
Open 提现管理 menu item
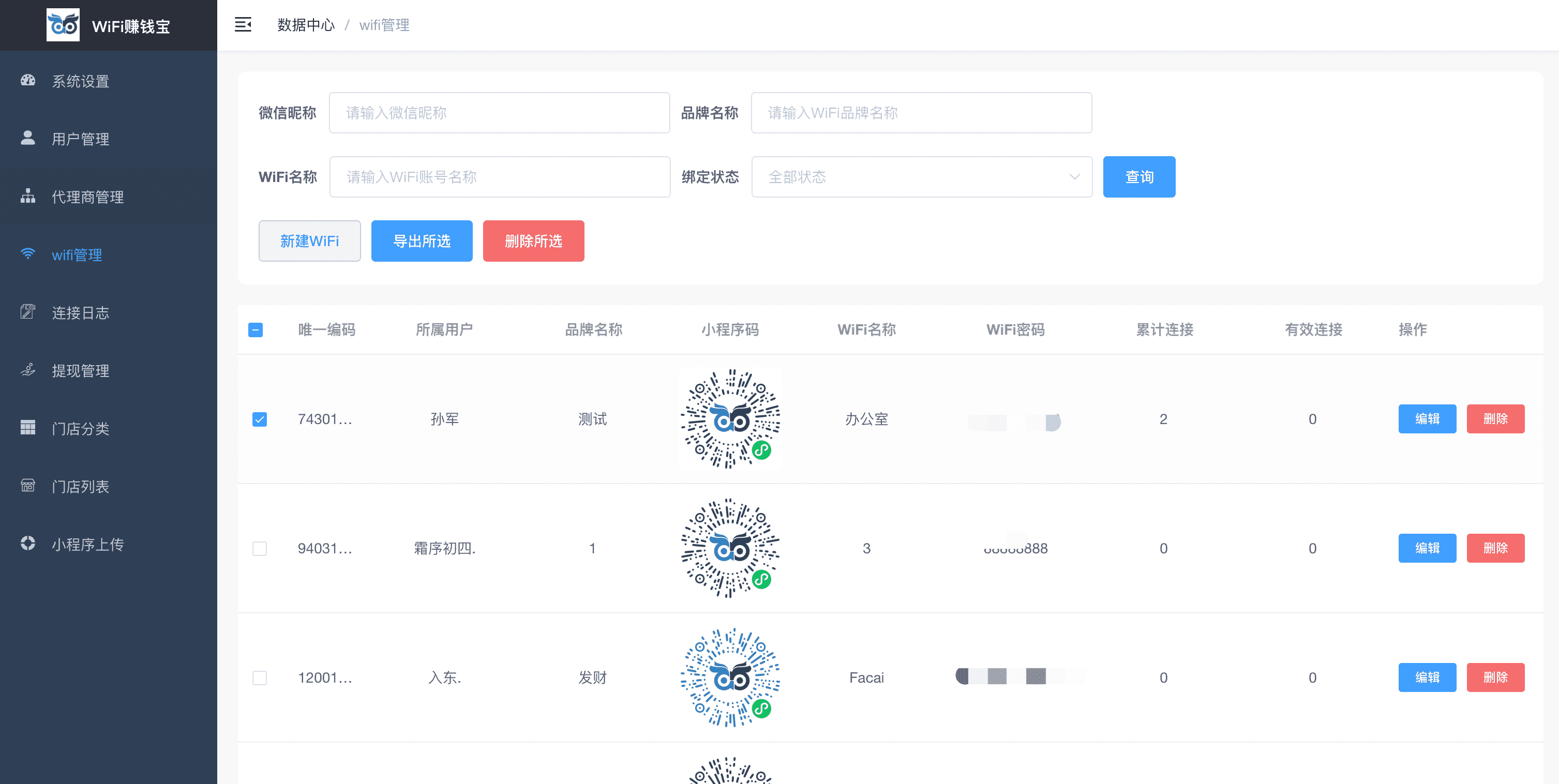109,371
